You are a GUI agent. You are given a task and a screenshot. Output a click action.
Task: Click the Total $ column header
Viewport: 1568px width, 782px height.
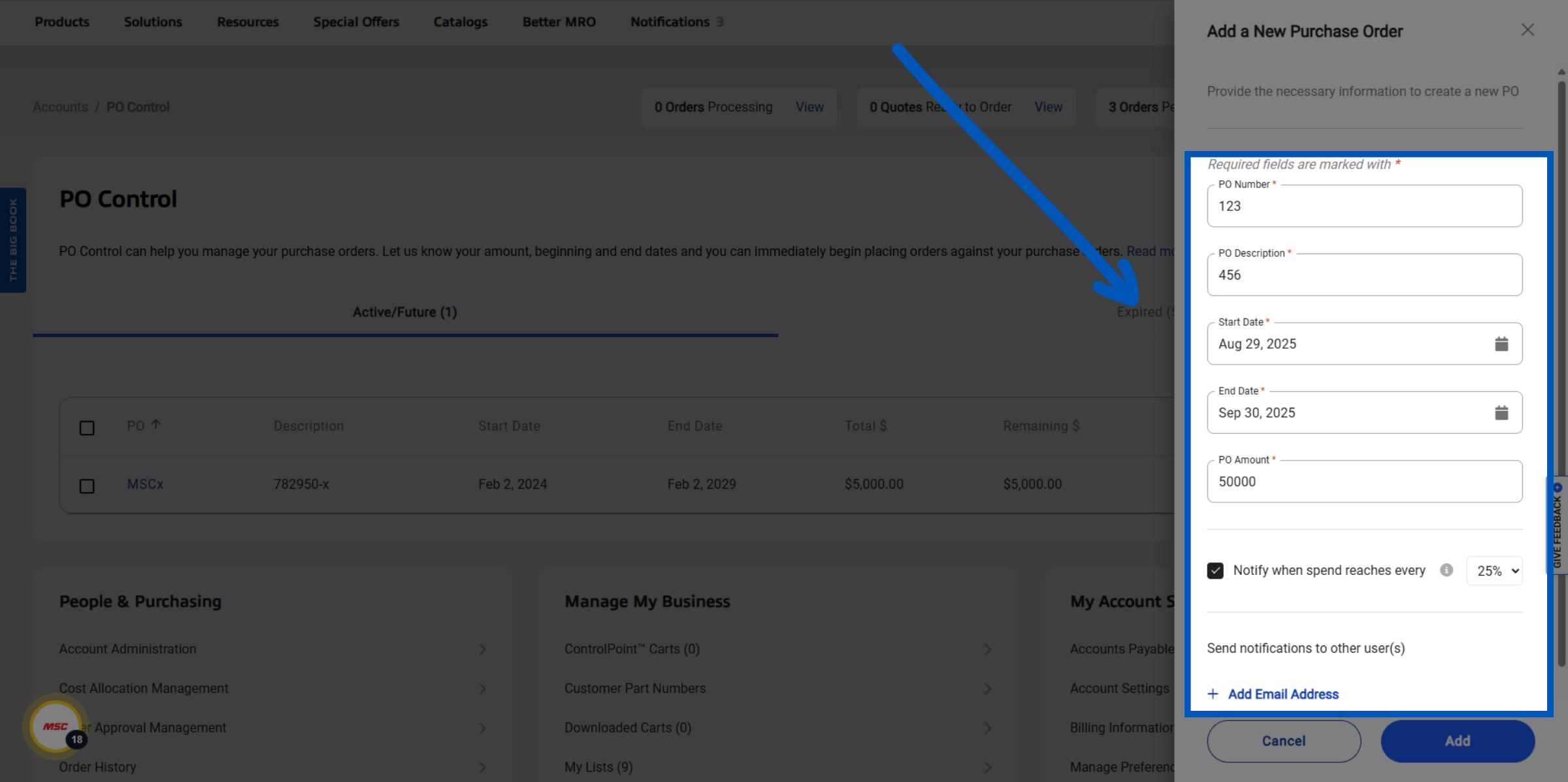click(866, 426)
